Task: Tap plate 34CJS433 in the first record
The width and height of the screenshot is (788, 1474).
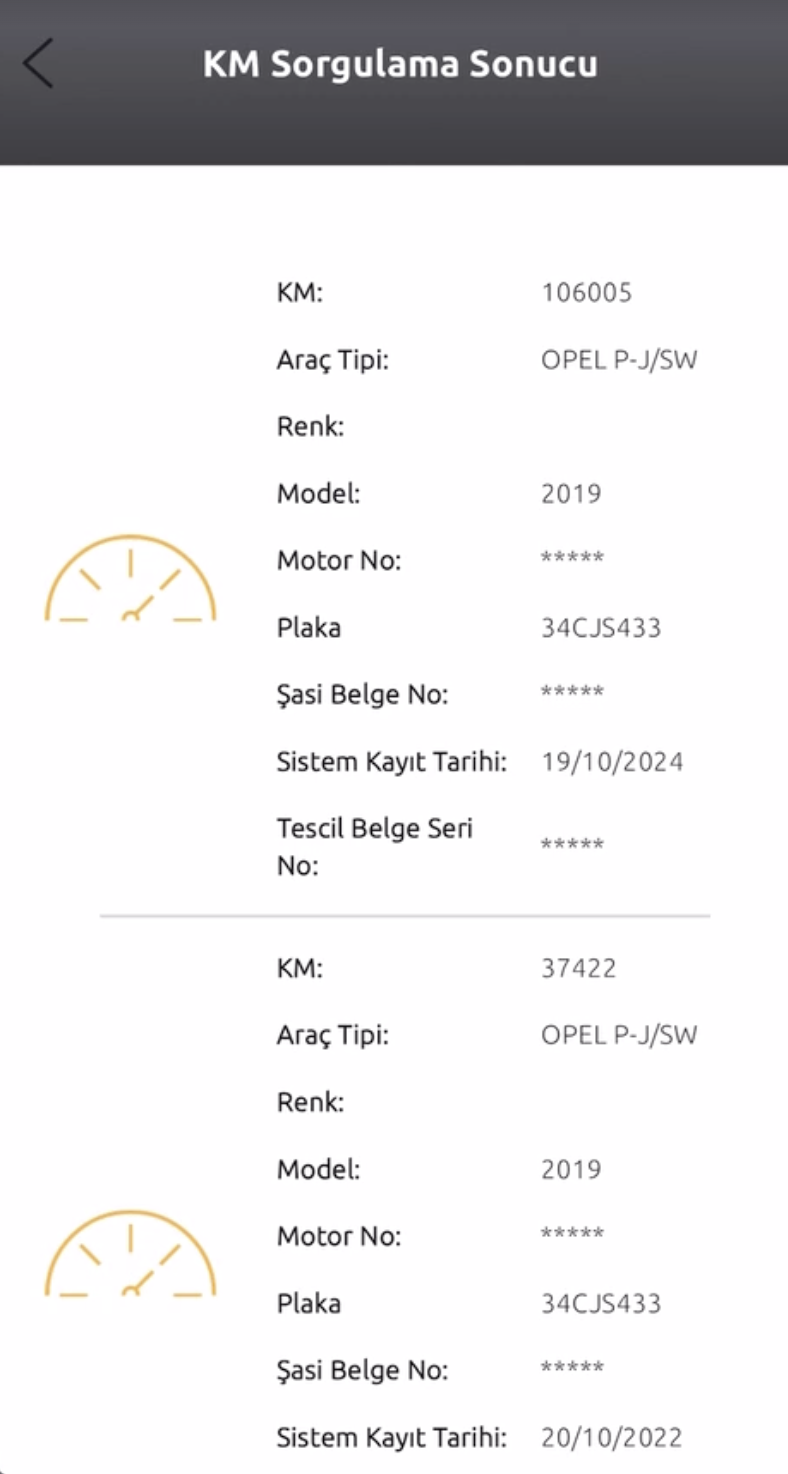Action: coord(601,628)
